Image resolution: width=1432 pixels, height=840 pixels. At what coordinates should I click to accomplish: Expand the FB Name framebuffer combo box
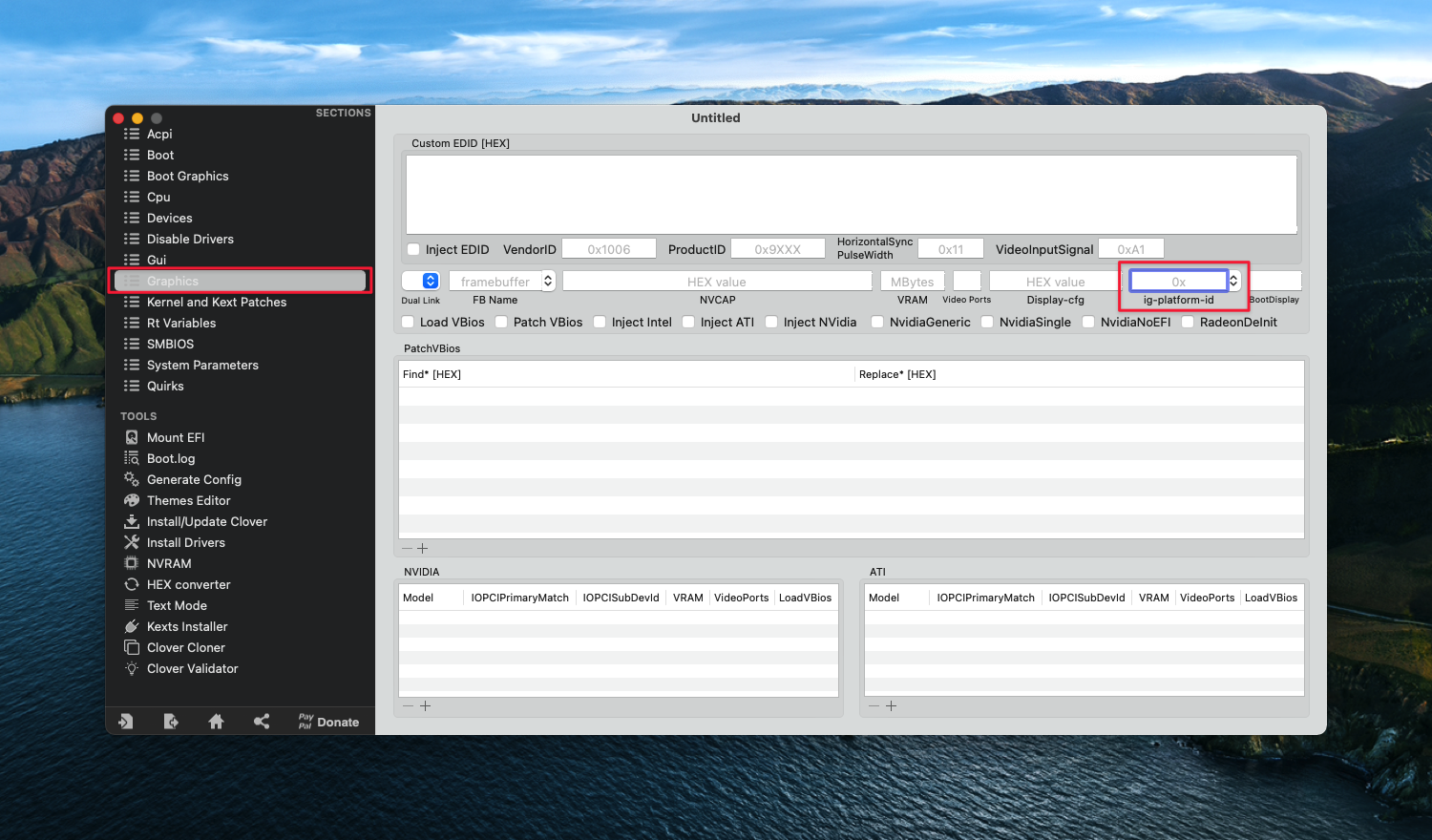[548, 281]
